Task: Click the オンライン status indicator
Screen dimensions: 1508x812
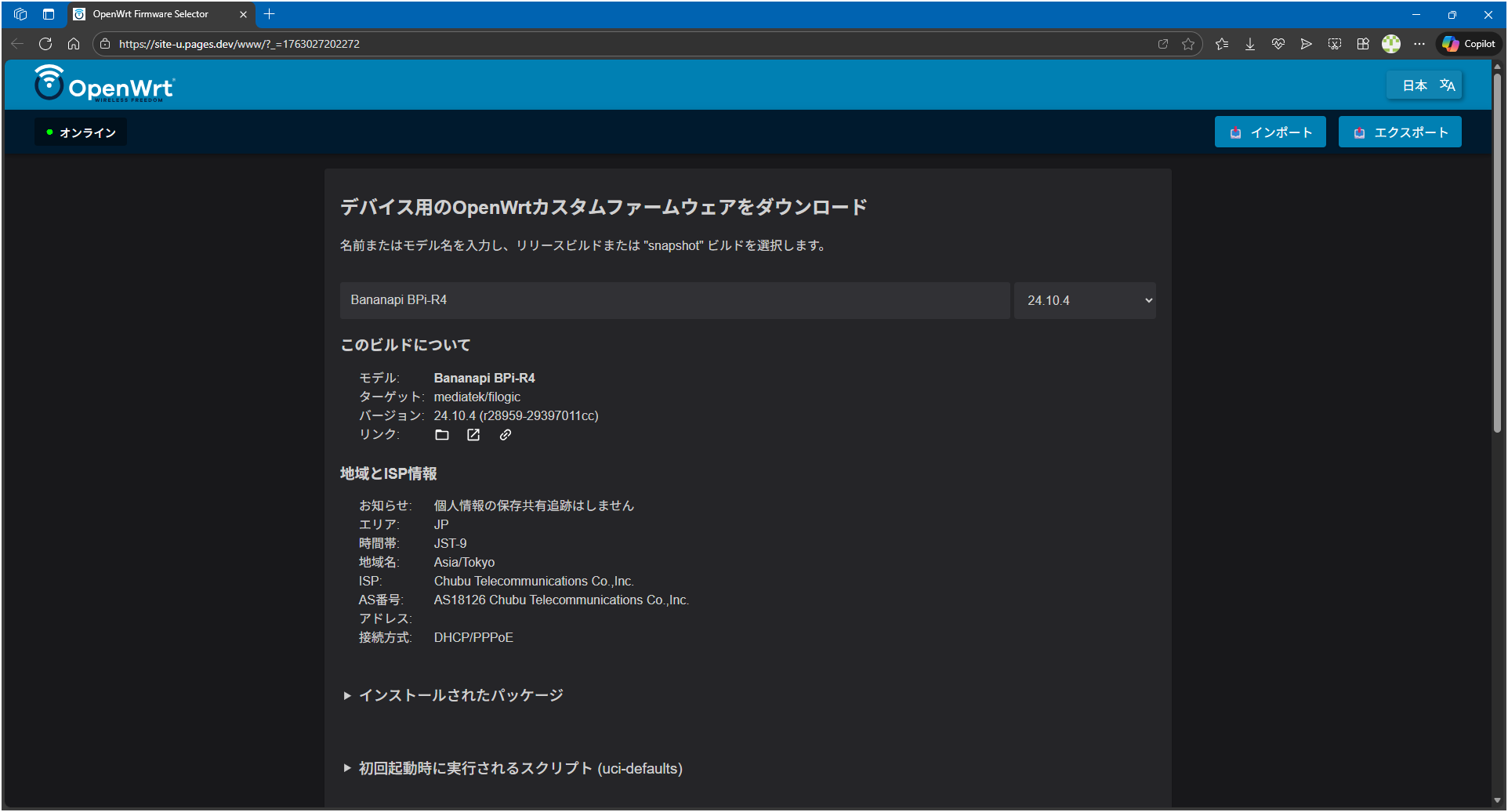Action: point(79,132)
